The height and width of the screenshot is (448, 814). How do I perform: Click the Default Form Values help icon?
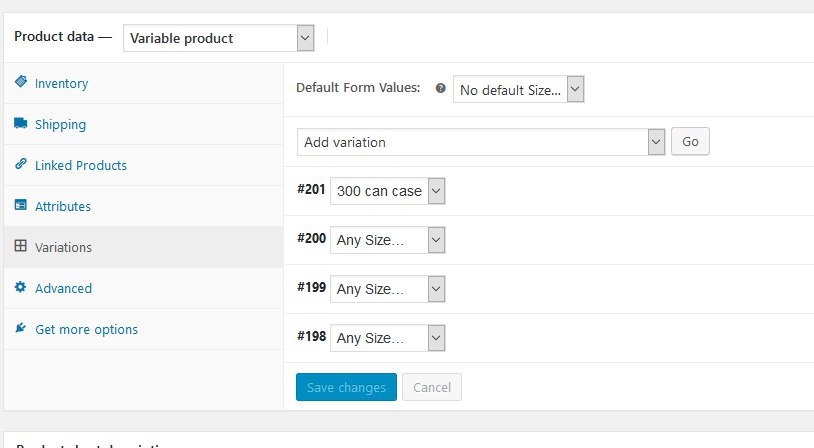click(x=440, y=88)
